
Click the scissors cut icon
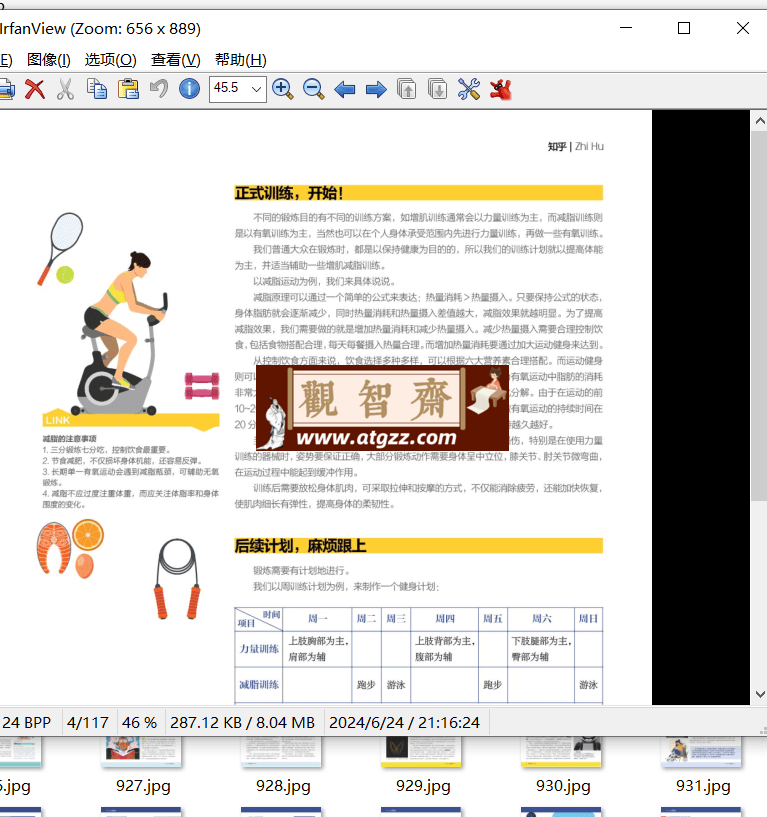65,89
